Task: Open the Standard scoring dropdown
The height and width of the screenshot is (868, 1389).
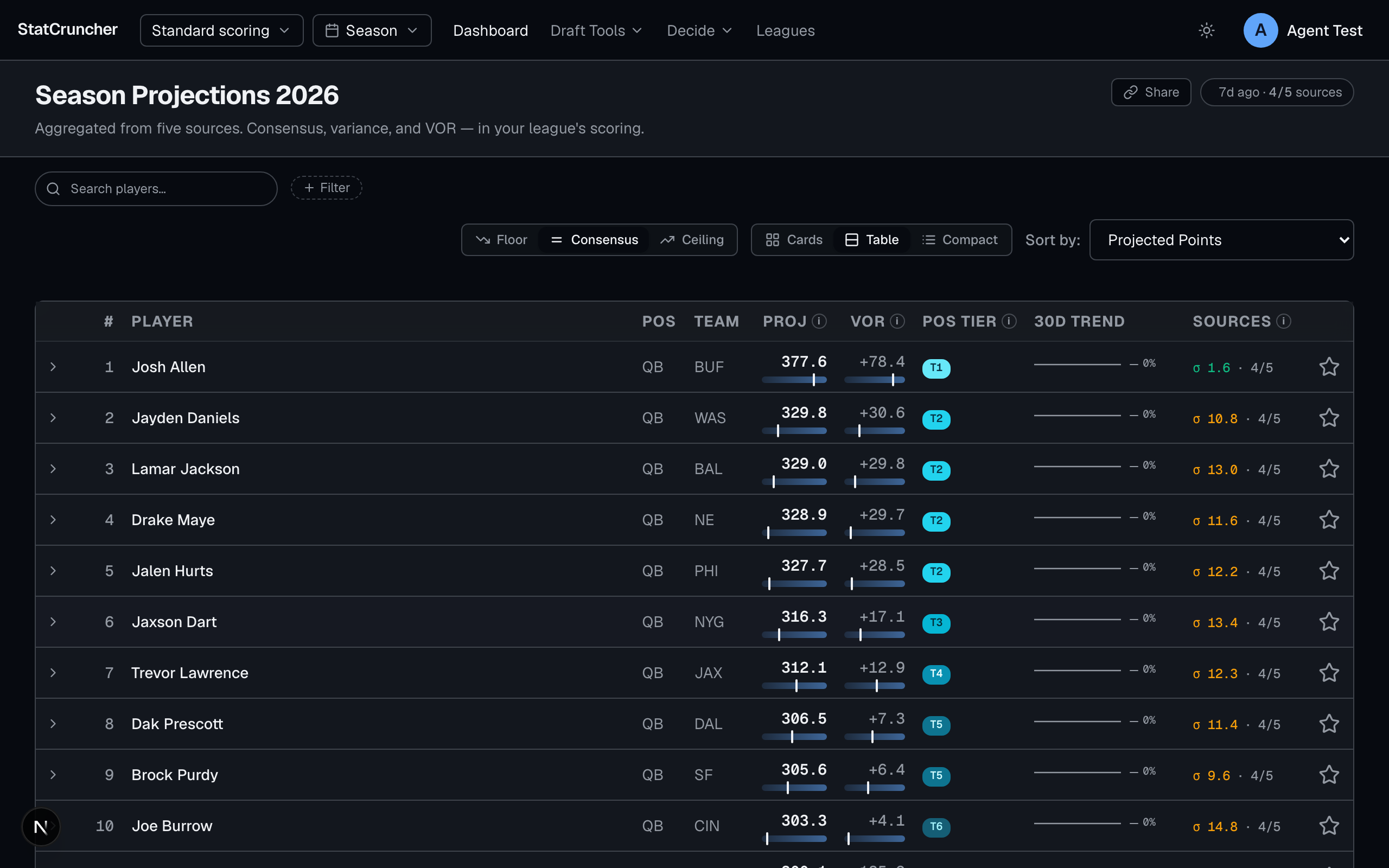Action: (x=221, y=30)
